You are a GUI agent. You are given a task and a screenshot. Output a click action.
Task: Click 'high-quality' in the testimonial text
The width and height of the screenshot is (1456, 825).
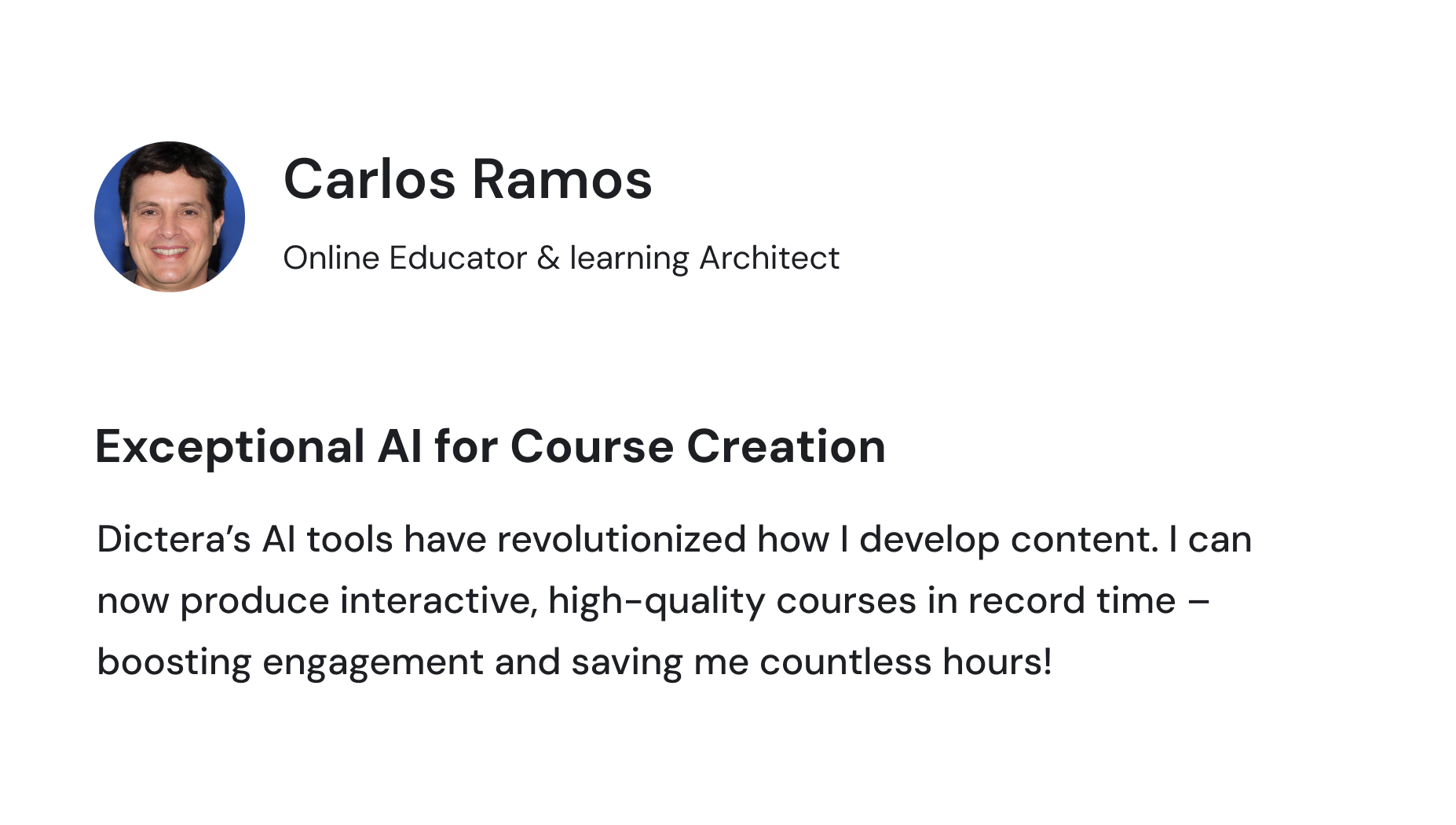(x=657, y=602)
